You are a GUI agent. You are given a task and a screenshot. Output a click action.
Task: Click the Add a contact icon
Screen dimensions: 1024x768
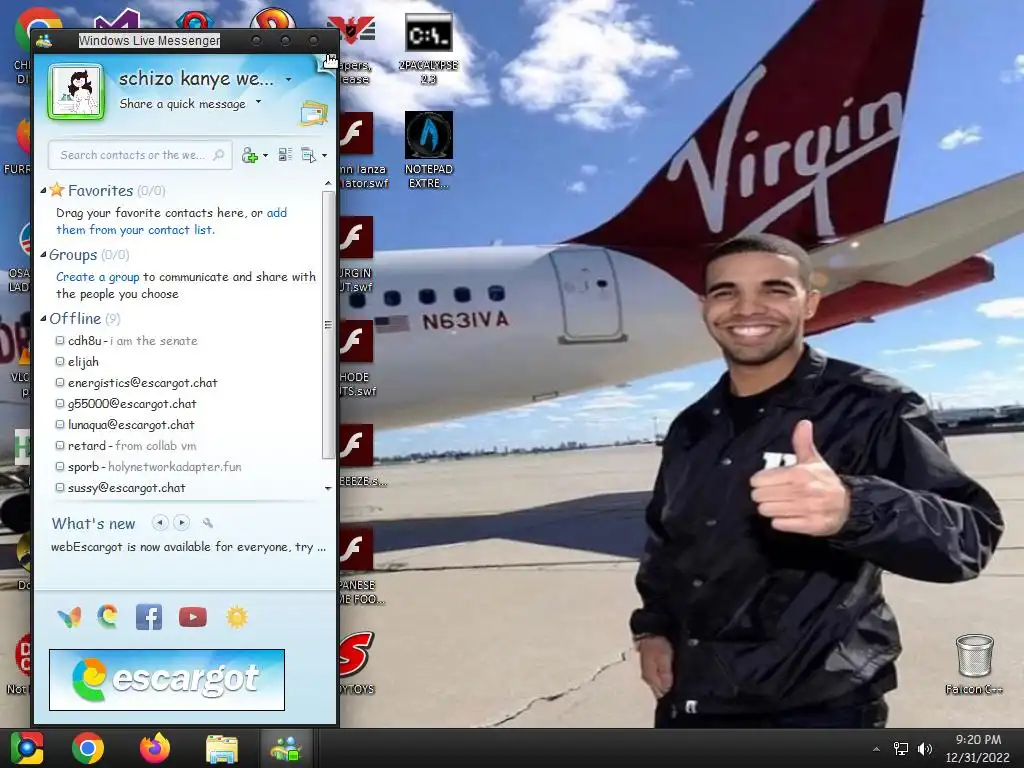point(249,155)
